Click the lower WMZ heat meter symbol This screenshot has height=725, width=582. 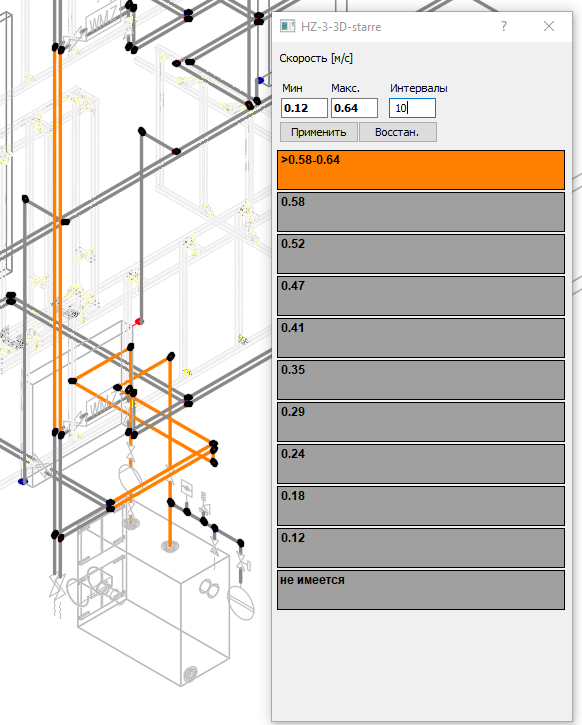[104, 407]
